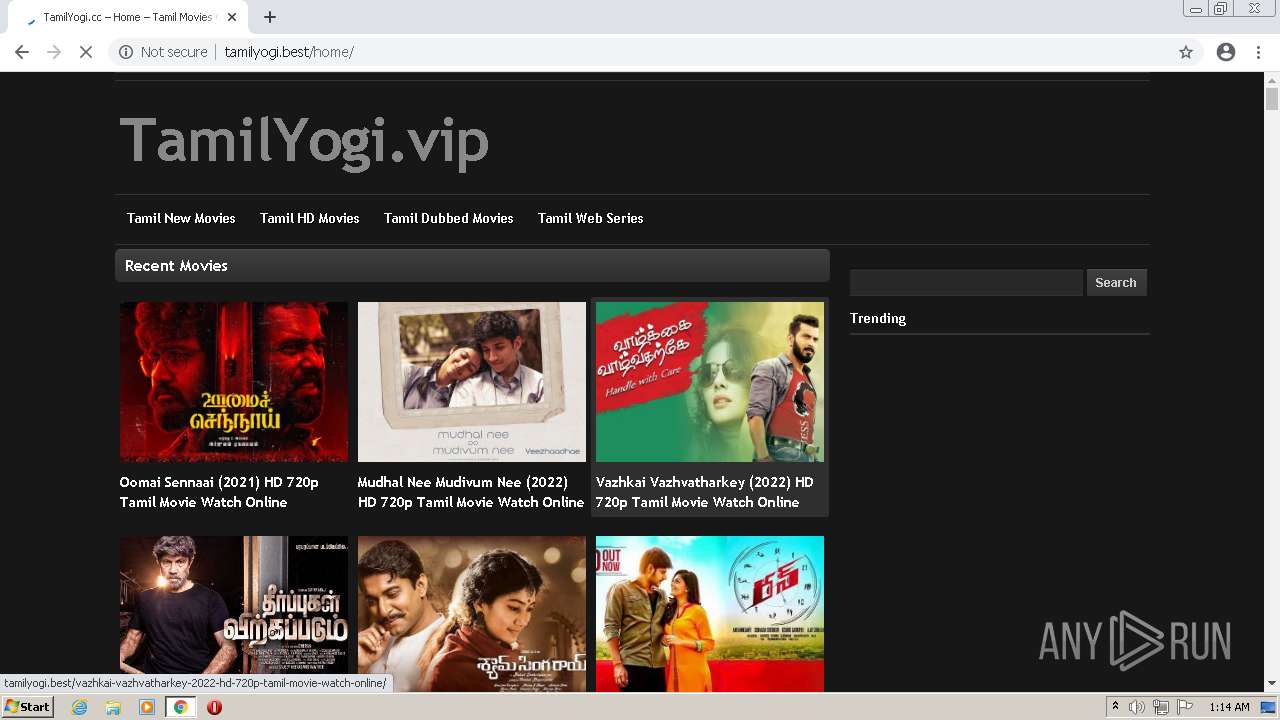
Task: Open the TamilYogi.vip site logo
Action: tap(304, 141)
